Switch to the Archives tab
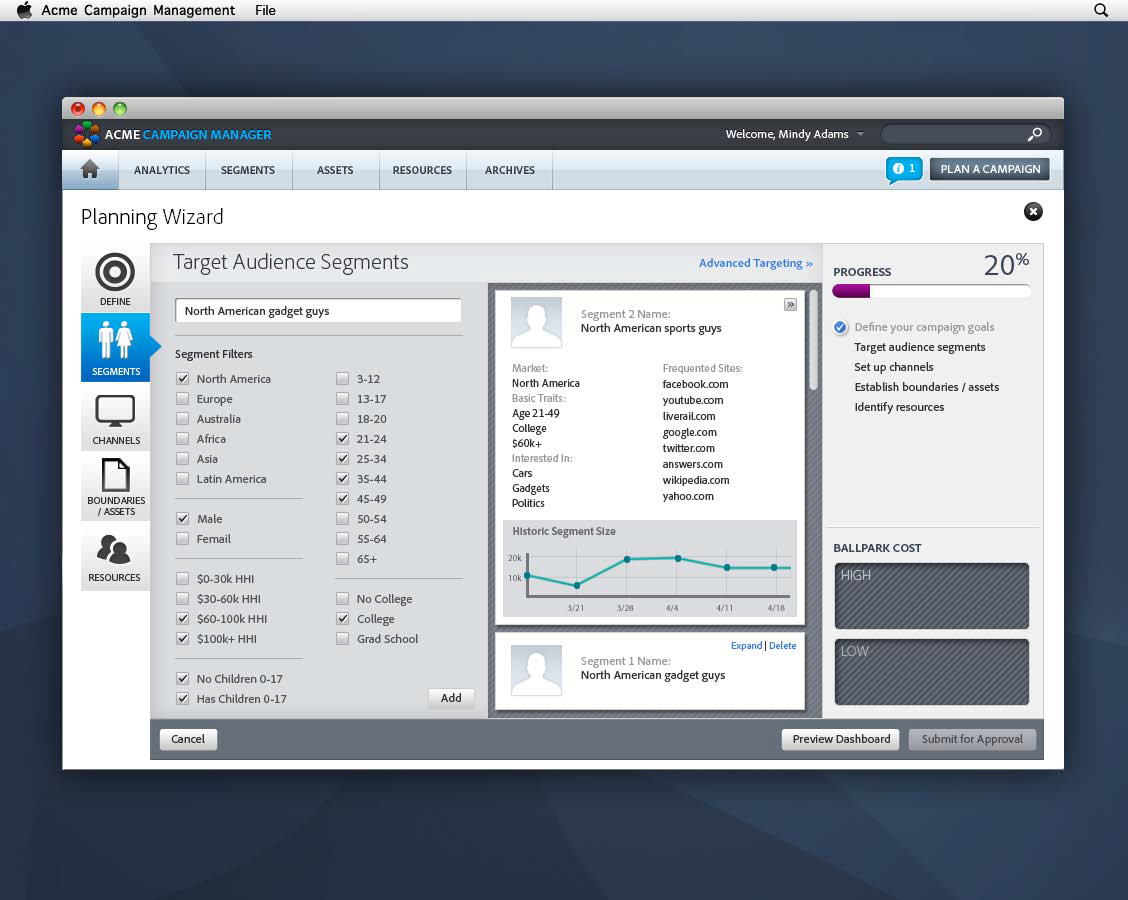 click(x=509, y=170)
